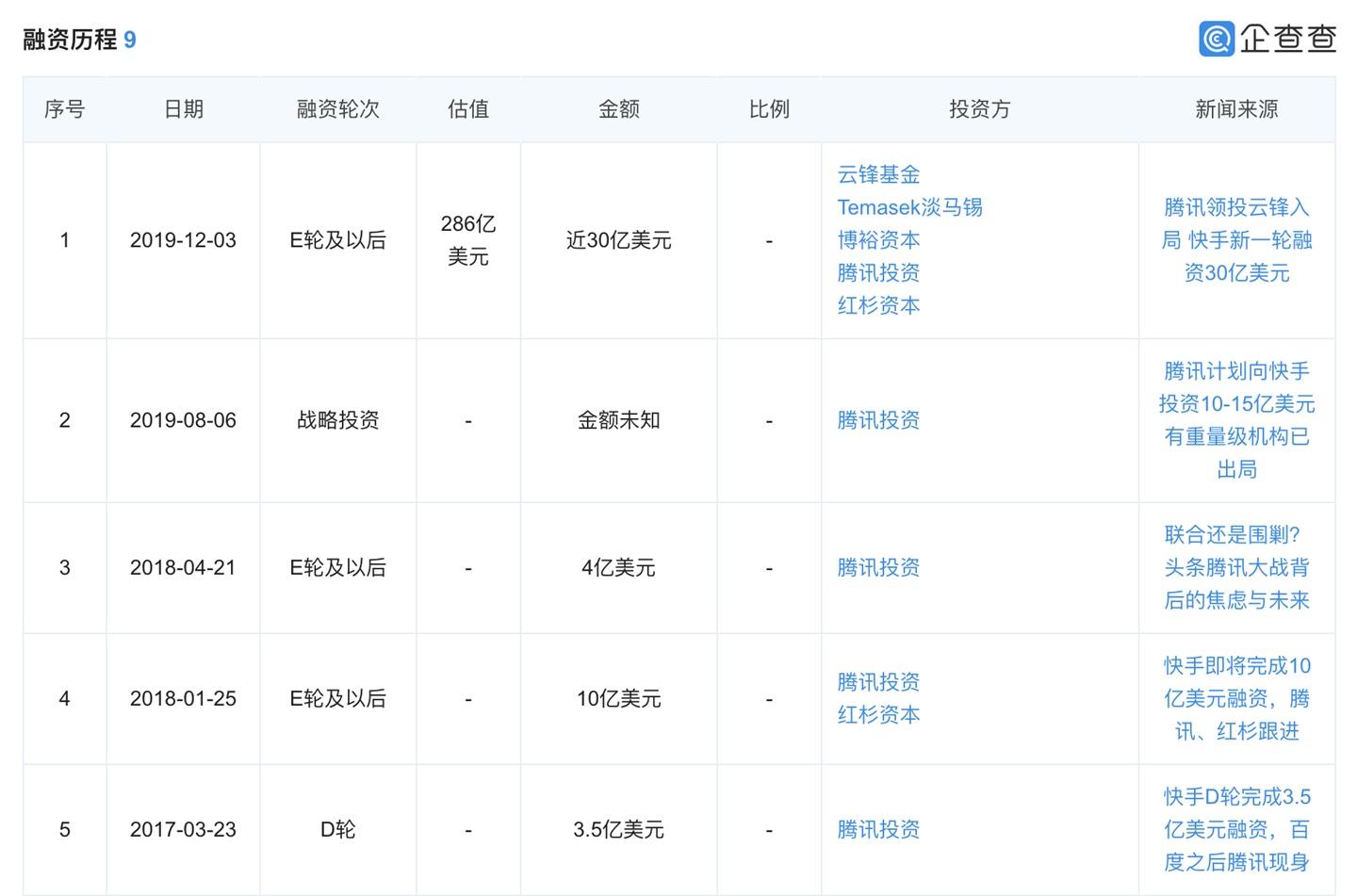Image resolution: width=1357 pixels, height=896 pixels.
Task: Open news link 腾讯领投云锋入局
Action: click(x=1236, y=240)
